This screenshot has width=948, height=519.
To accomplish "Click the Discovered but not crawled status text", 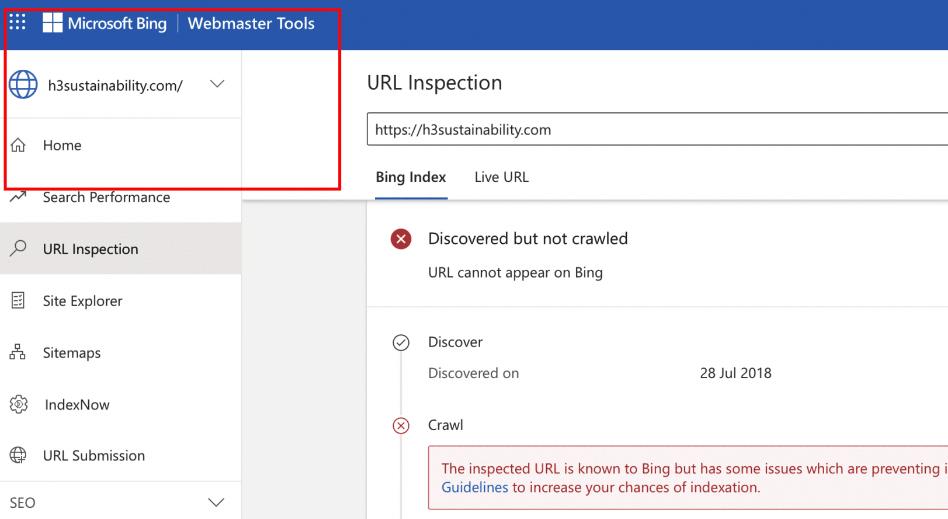I will pos(528,238).
